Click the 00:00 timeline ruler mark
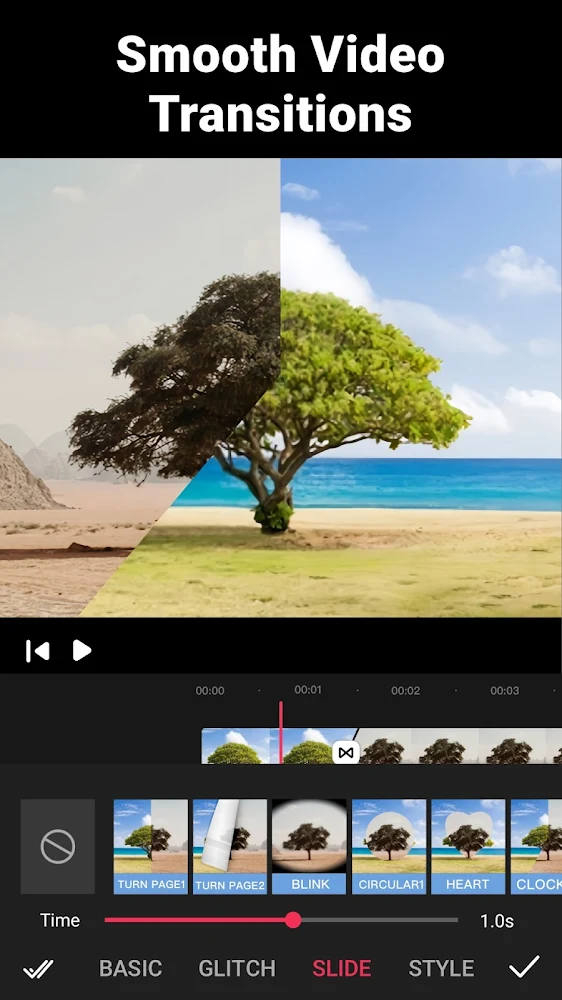 click(210, 691)
